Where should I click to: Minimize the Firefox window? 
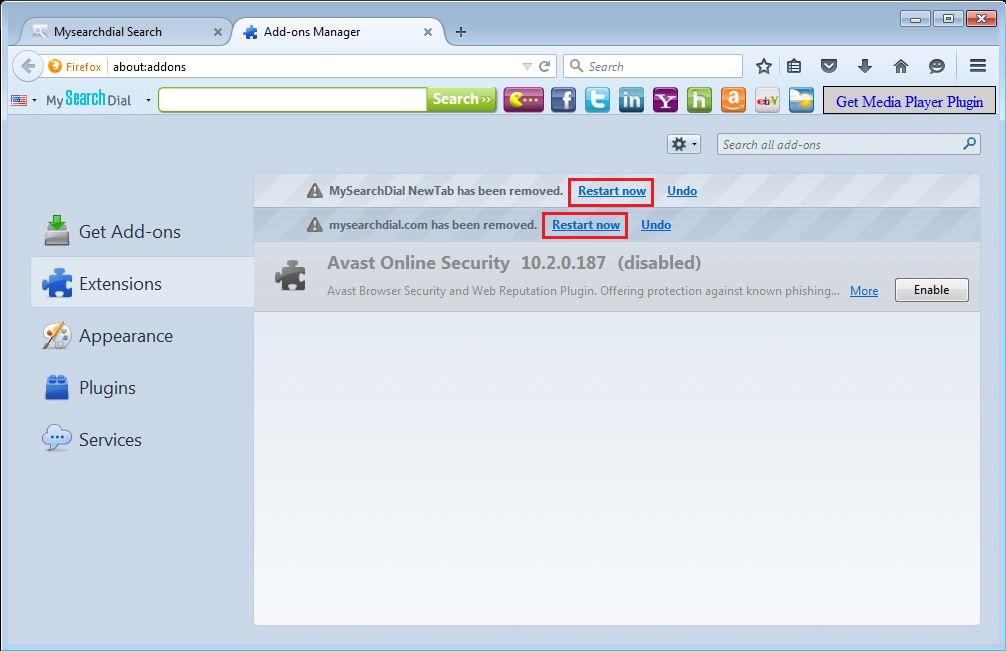915,19
